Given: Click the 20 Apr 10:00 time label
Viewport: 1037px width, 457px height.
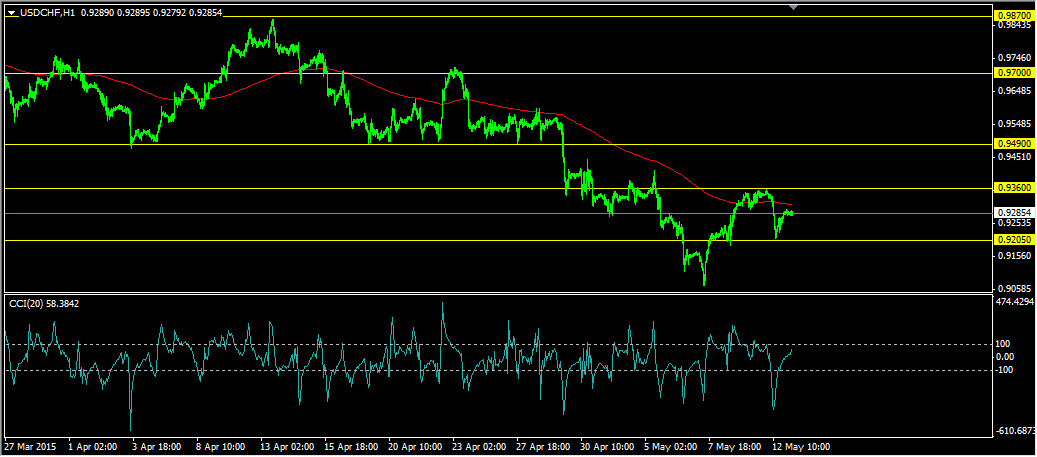Looking at the screenshot, I should coord(417,446).
